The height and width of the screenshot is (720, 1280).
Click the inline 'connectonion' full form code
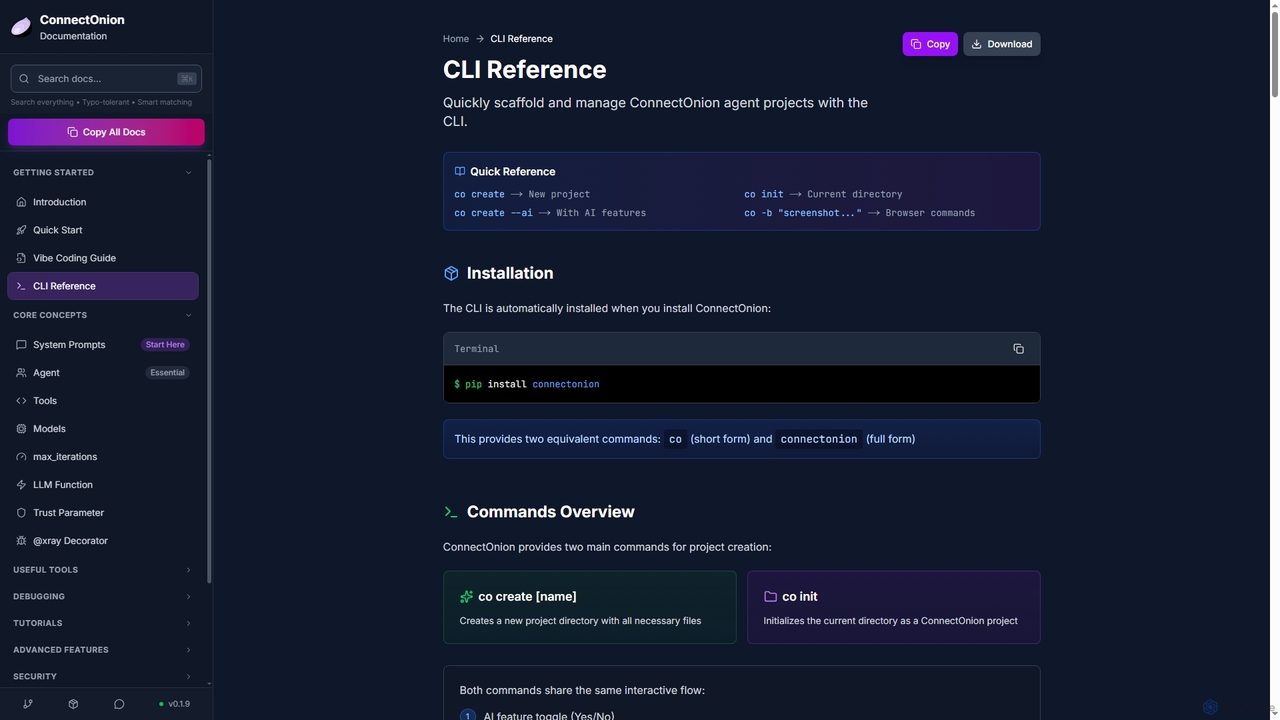click(819, 439)
